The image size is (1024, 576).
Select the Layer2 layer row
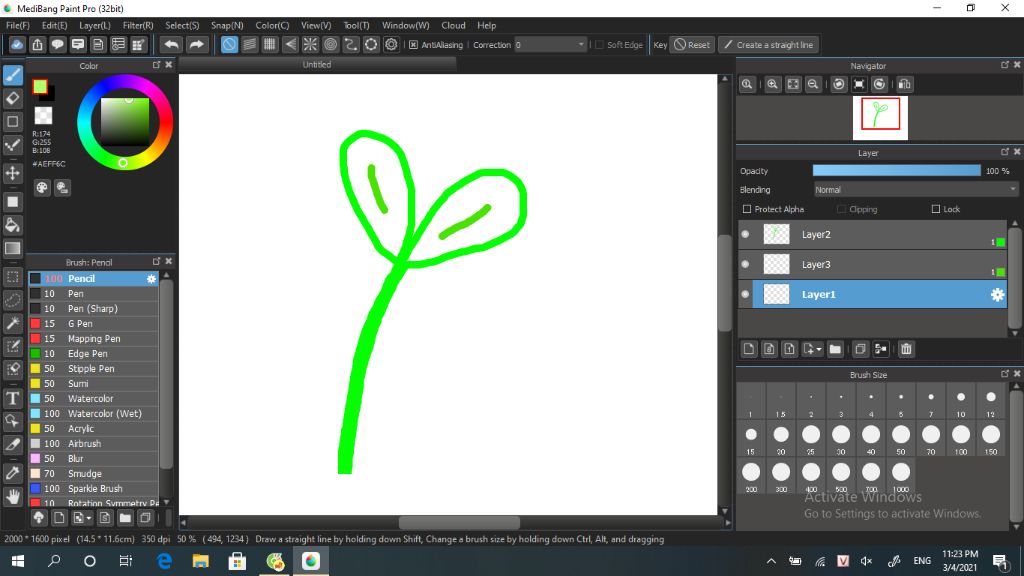click(x=872, y=234)
